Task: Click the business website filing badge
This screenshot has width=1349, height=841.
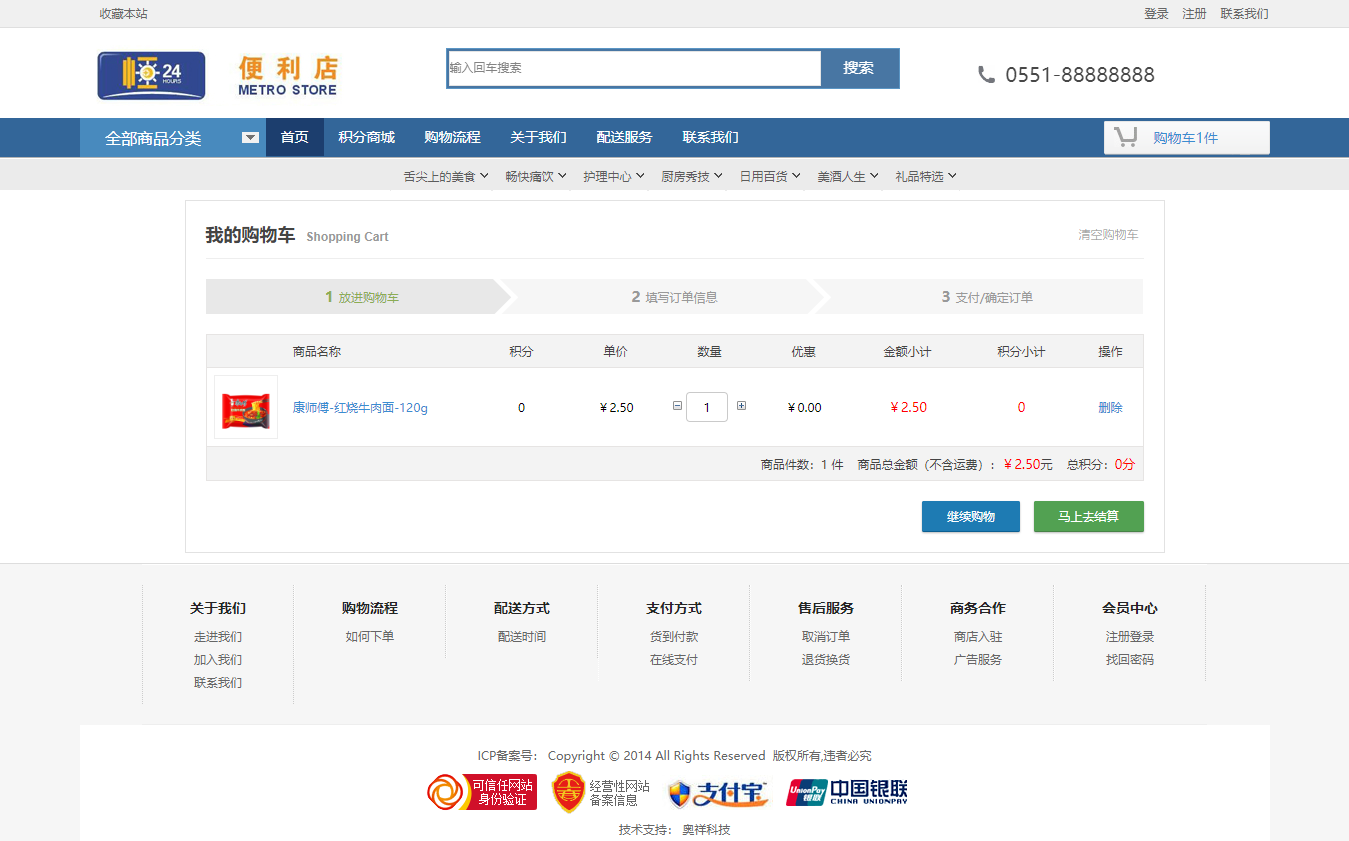Action: click(601, 793)
